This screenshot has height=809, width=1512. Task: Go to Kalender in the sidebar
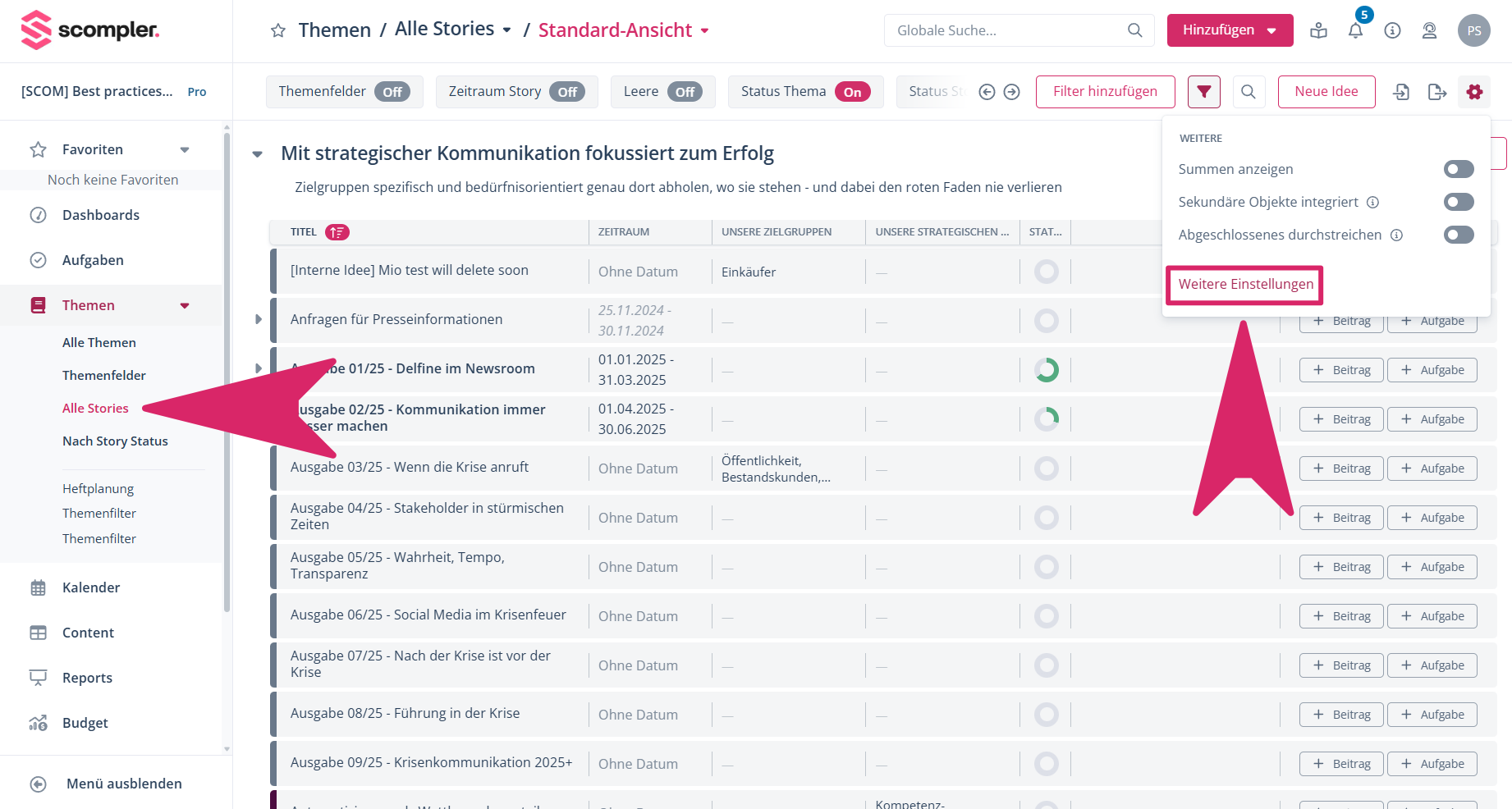(91, 587)
